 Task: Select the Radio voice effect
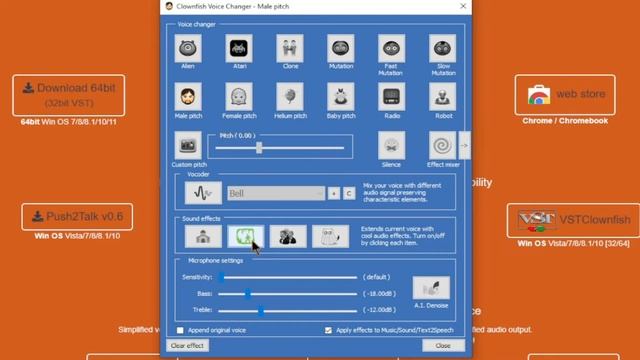tap(391, 97)
